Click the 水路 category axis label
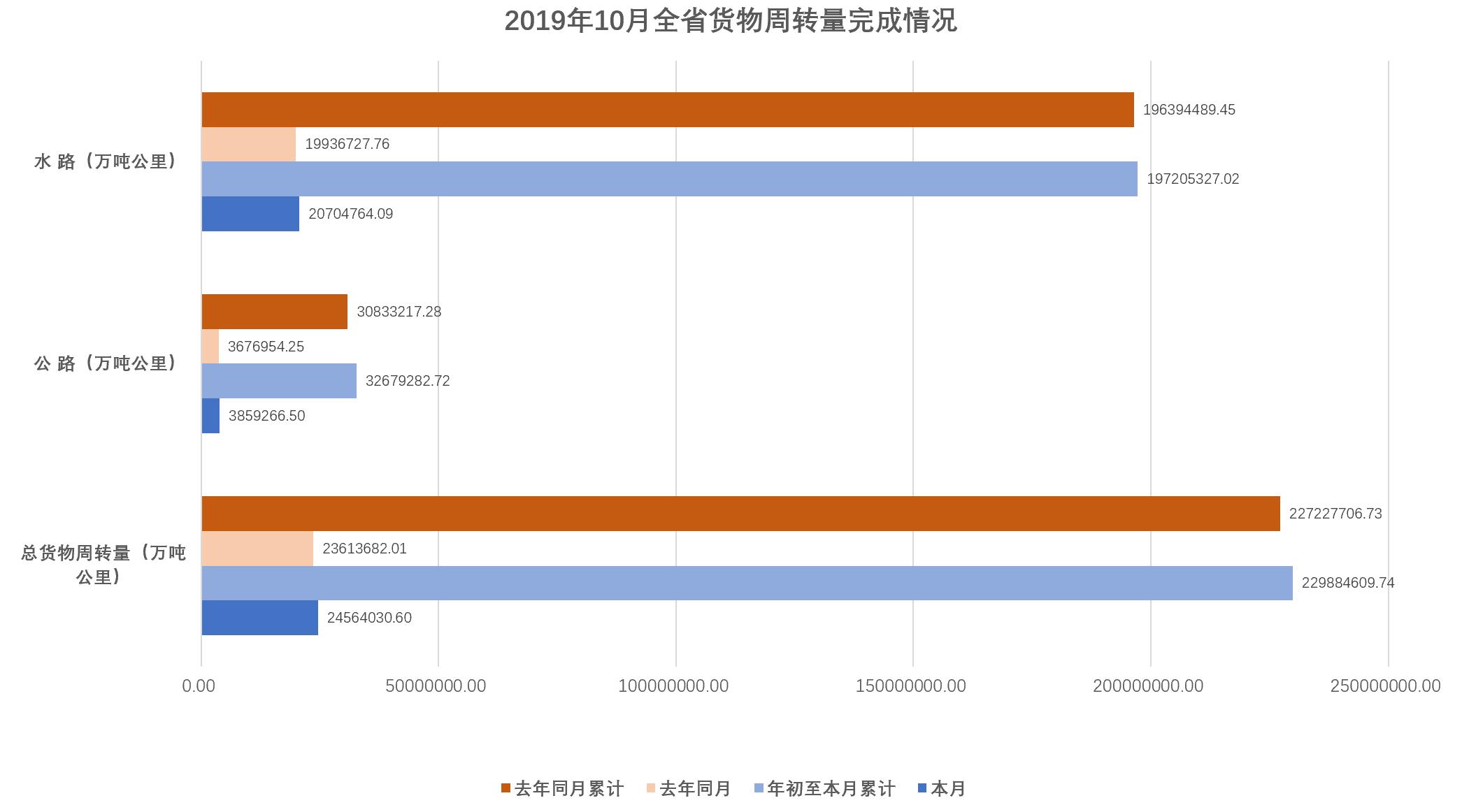 coord(106,161)
